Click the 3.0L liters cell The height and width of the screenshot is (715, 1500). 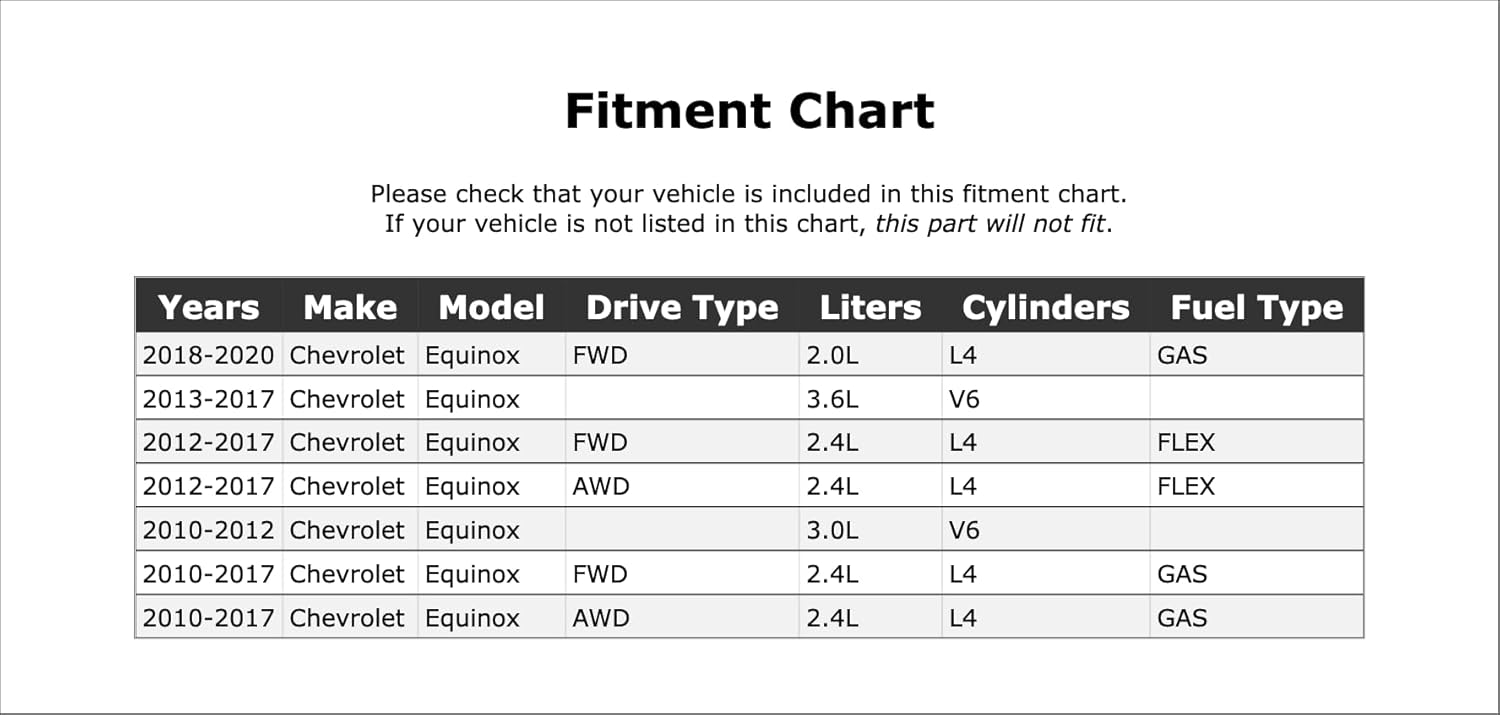pos(832,530)
